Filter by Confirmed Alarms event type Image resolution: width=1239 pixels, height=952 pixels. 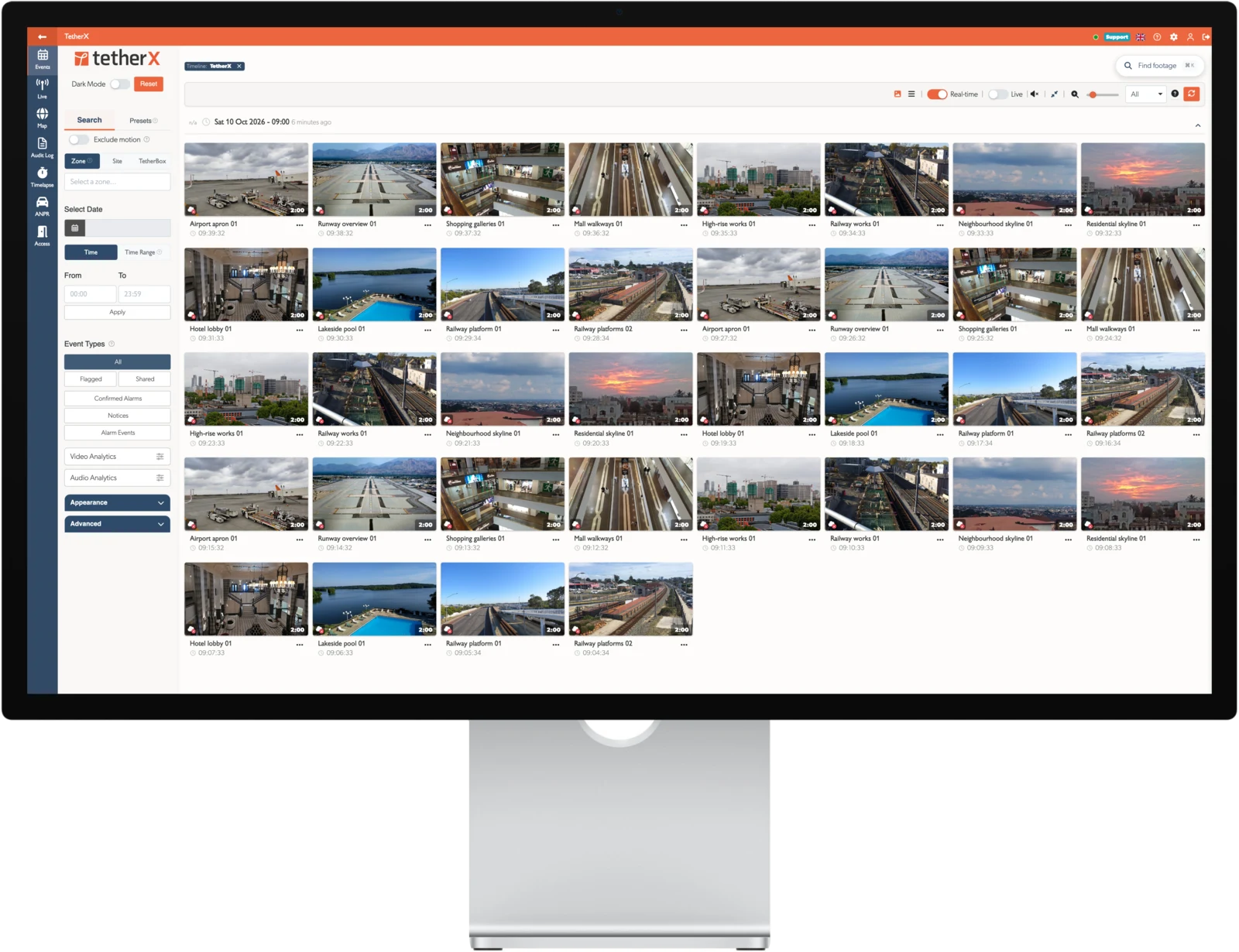pos(117,399)
